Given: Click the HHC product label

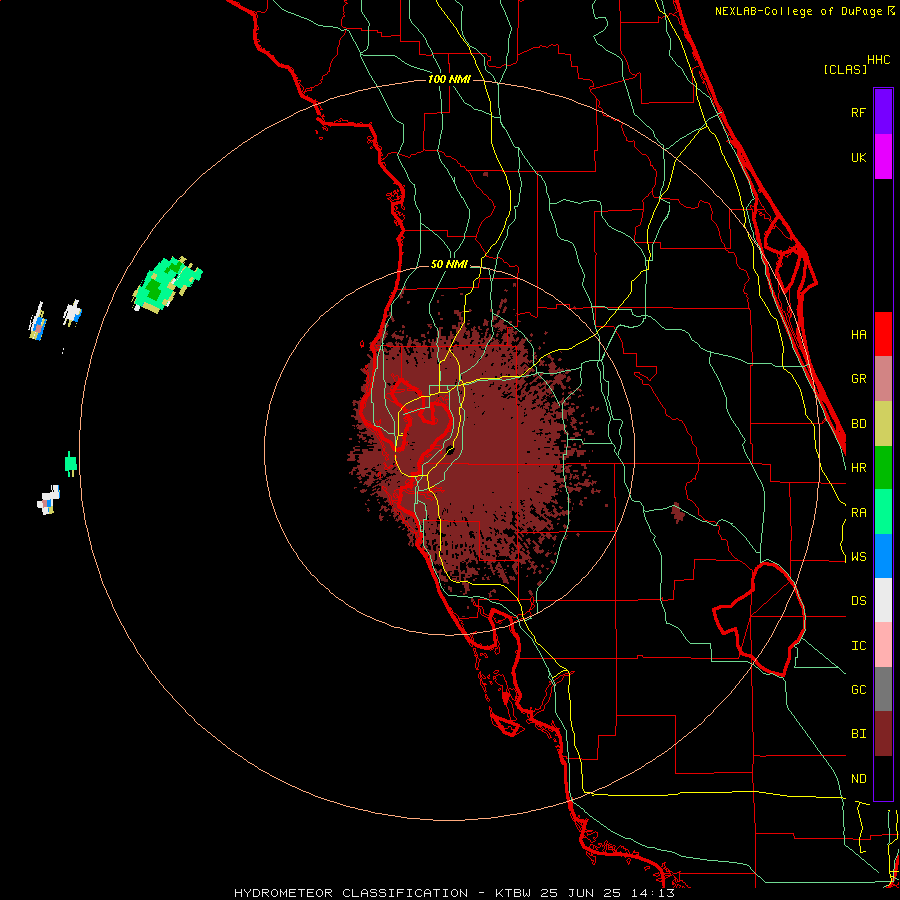Looking at the screenshot, I should [878, 60].
